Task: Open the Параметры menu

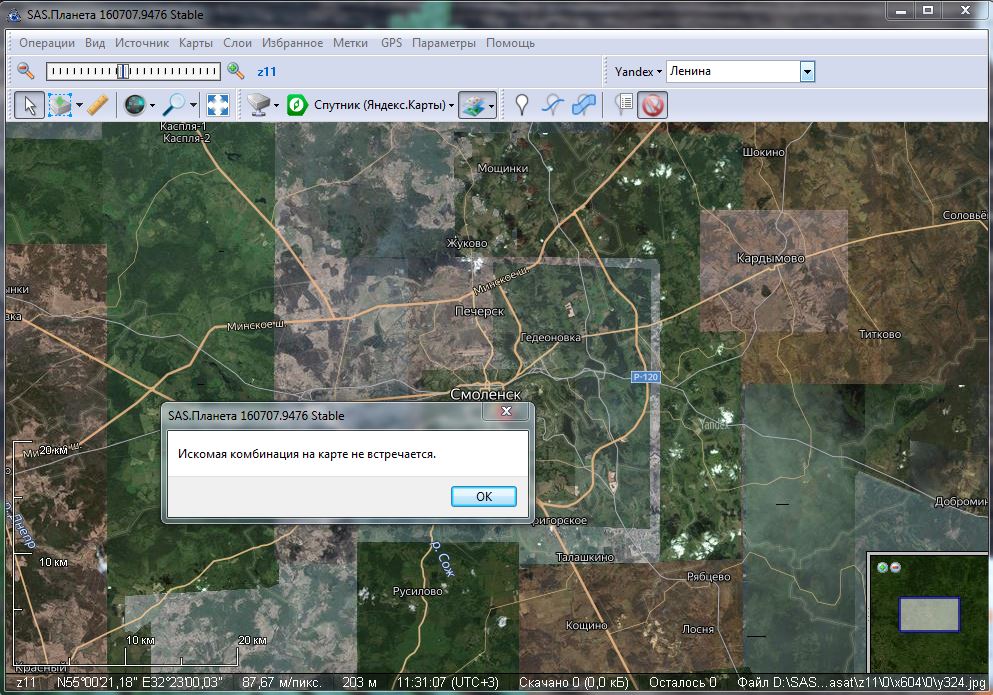Action: point(443,43)
